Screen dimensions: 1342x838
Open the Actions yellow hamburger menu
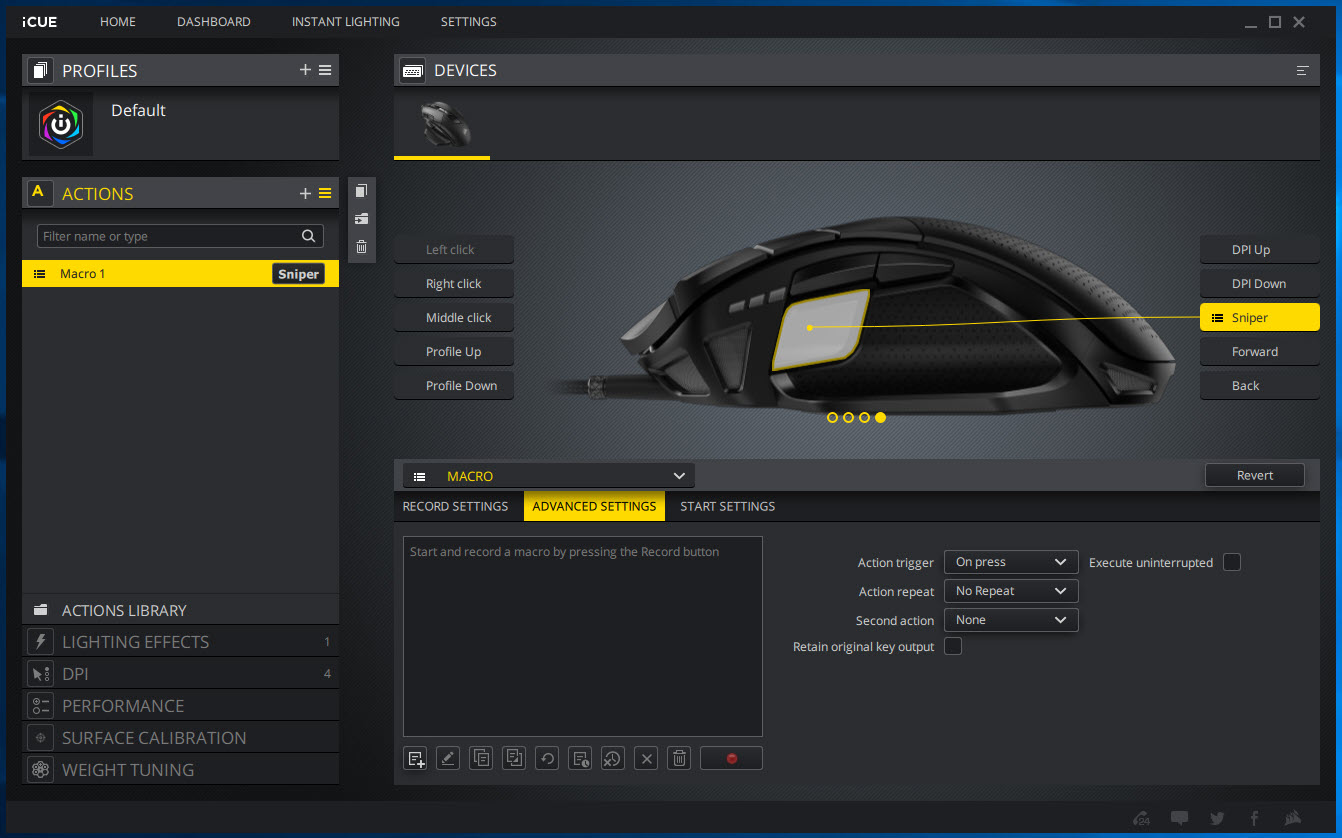(x=325, y=193)
